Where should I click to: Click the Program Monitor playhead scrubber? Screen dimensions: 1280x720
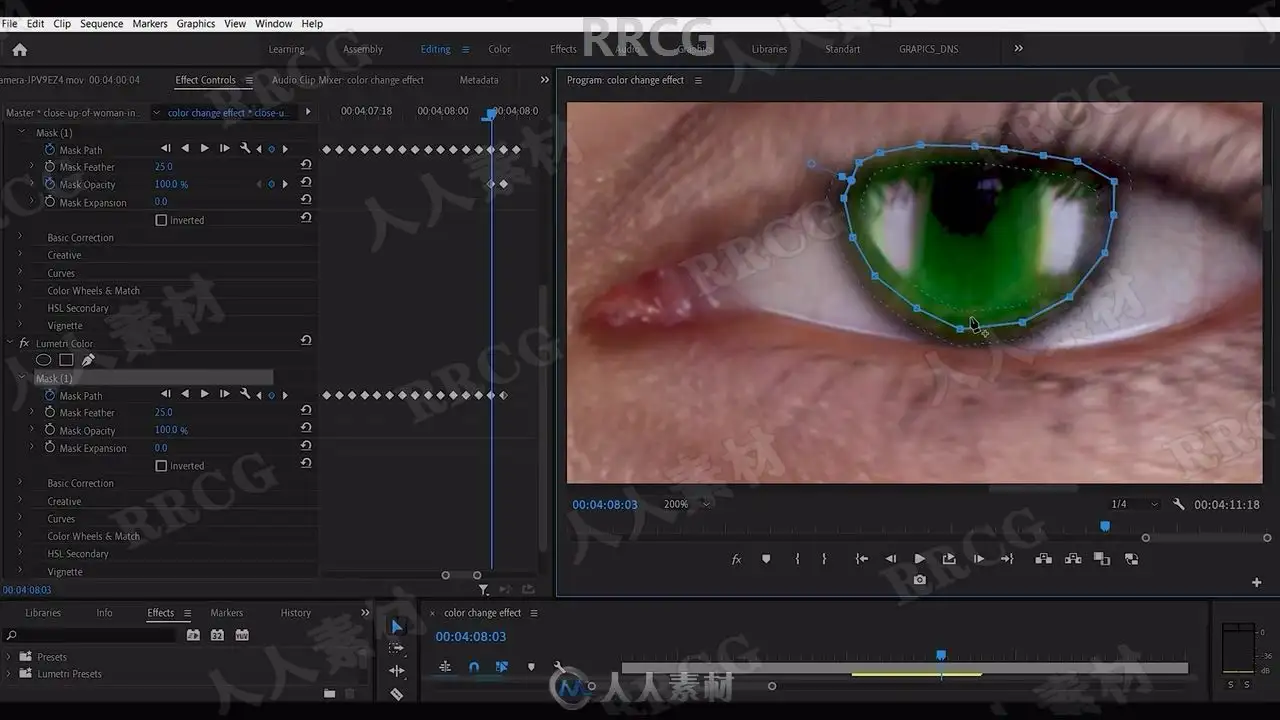[x=1105, y=526]
